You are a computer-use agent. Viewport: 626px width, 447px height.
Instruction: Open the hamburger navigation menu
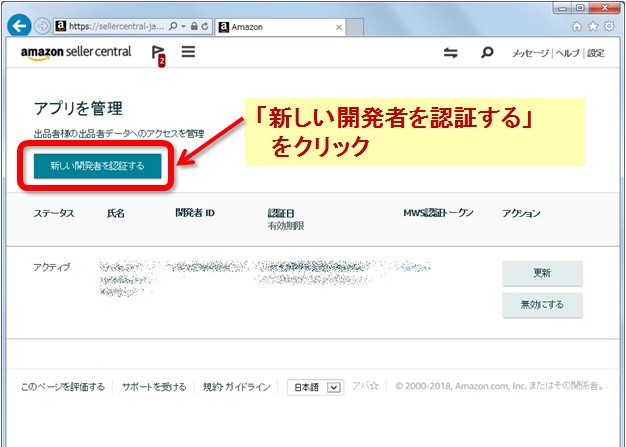click(188, 52)
